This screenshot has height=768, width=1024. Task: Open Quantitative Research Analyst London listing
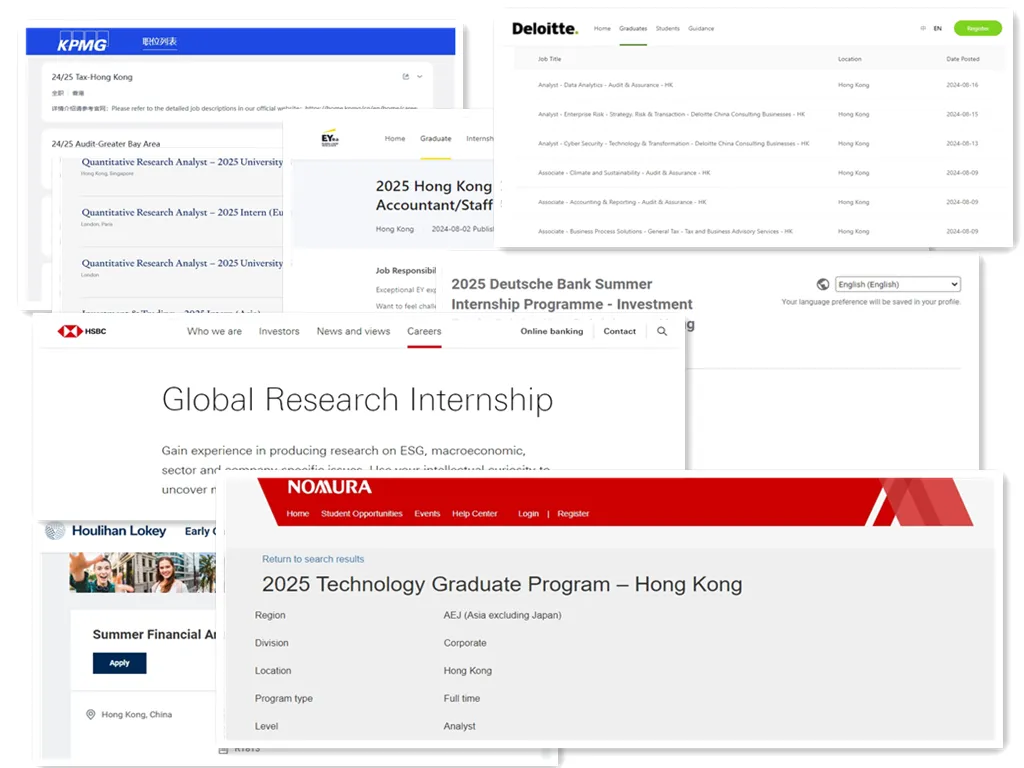coord(182,263)
